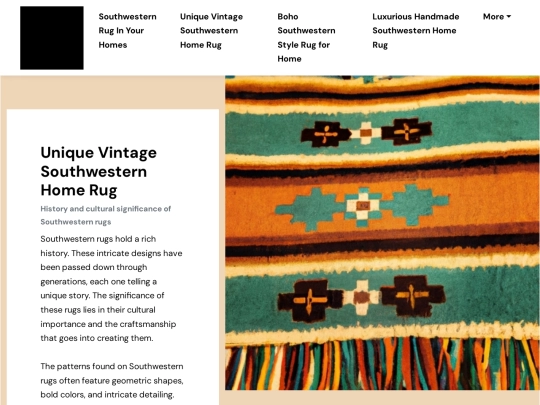540x405 pixels.
Task: Click the upper-right dark cross motif on rug
Action: coord(406,131)
